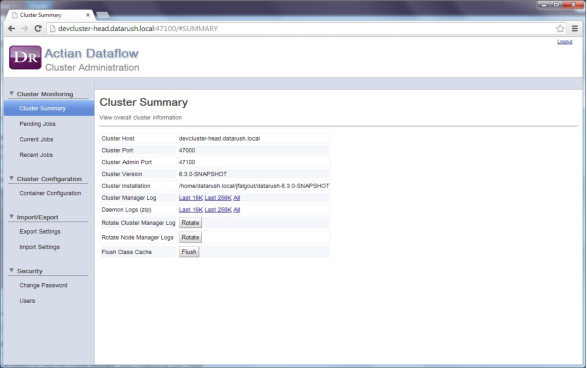Click the Cluster Installation path value
Screen dimensions: 587x369
click(254, 186)
